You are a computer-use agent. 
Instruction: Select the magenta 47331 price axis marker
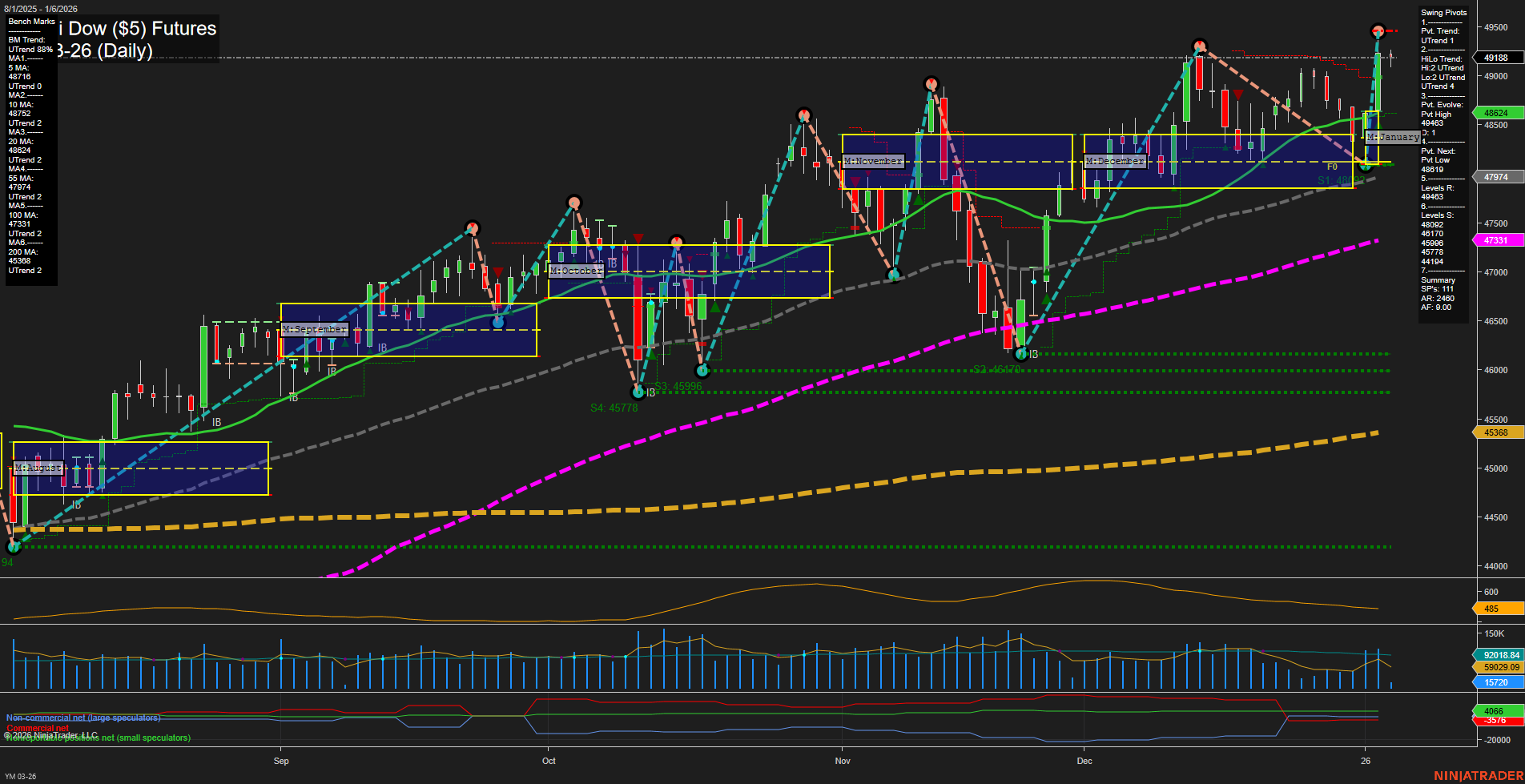(x=1495, y=239)
